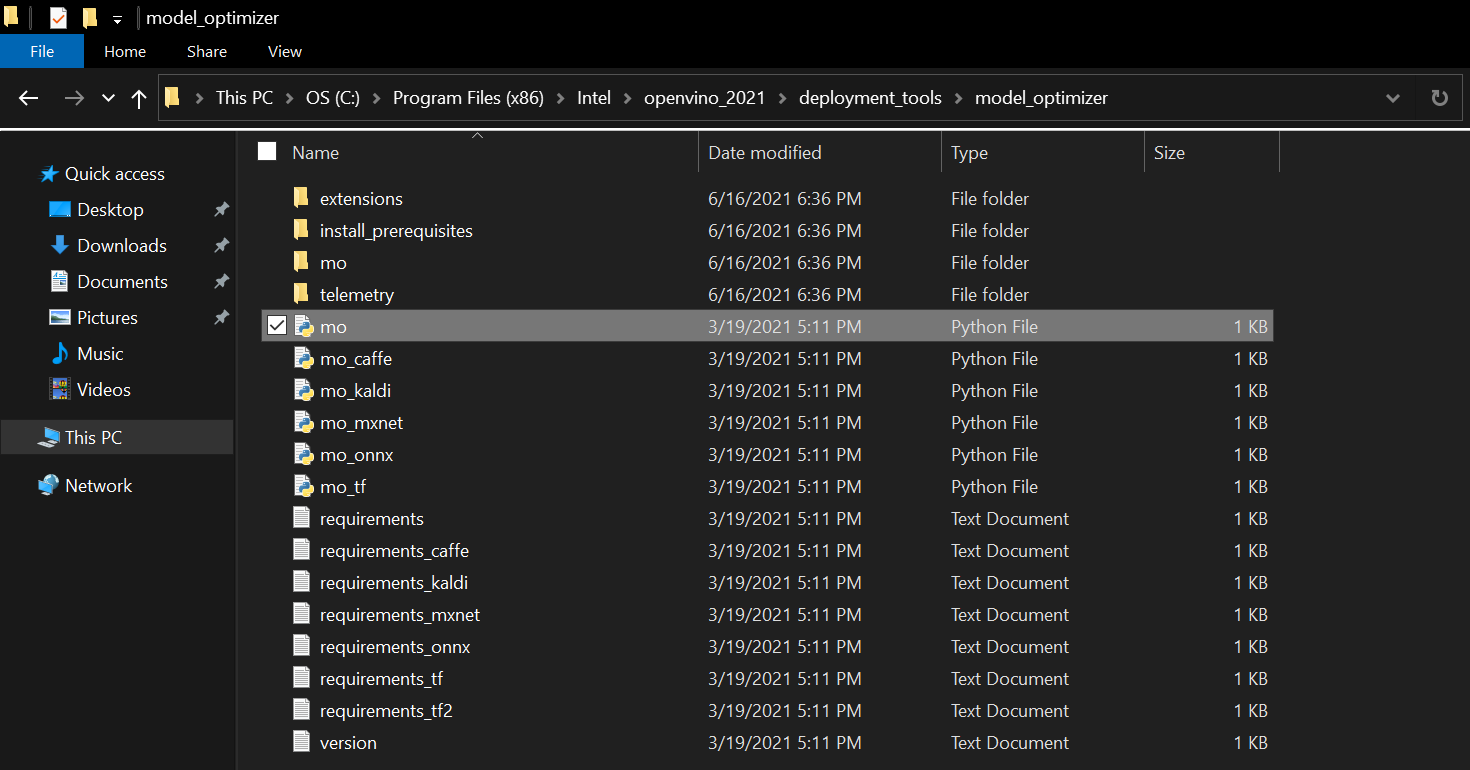
Task: Select the mo_mxnet Python file icon
Action: (x=304, y=422)
